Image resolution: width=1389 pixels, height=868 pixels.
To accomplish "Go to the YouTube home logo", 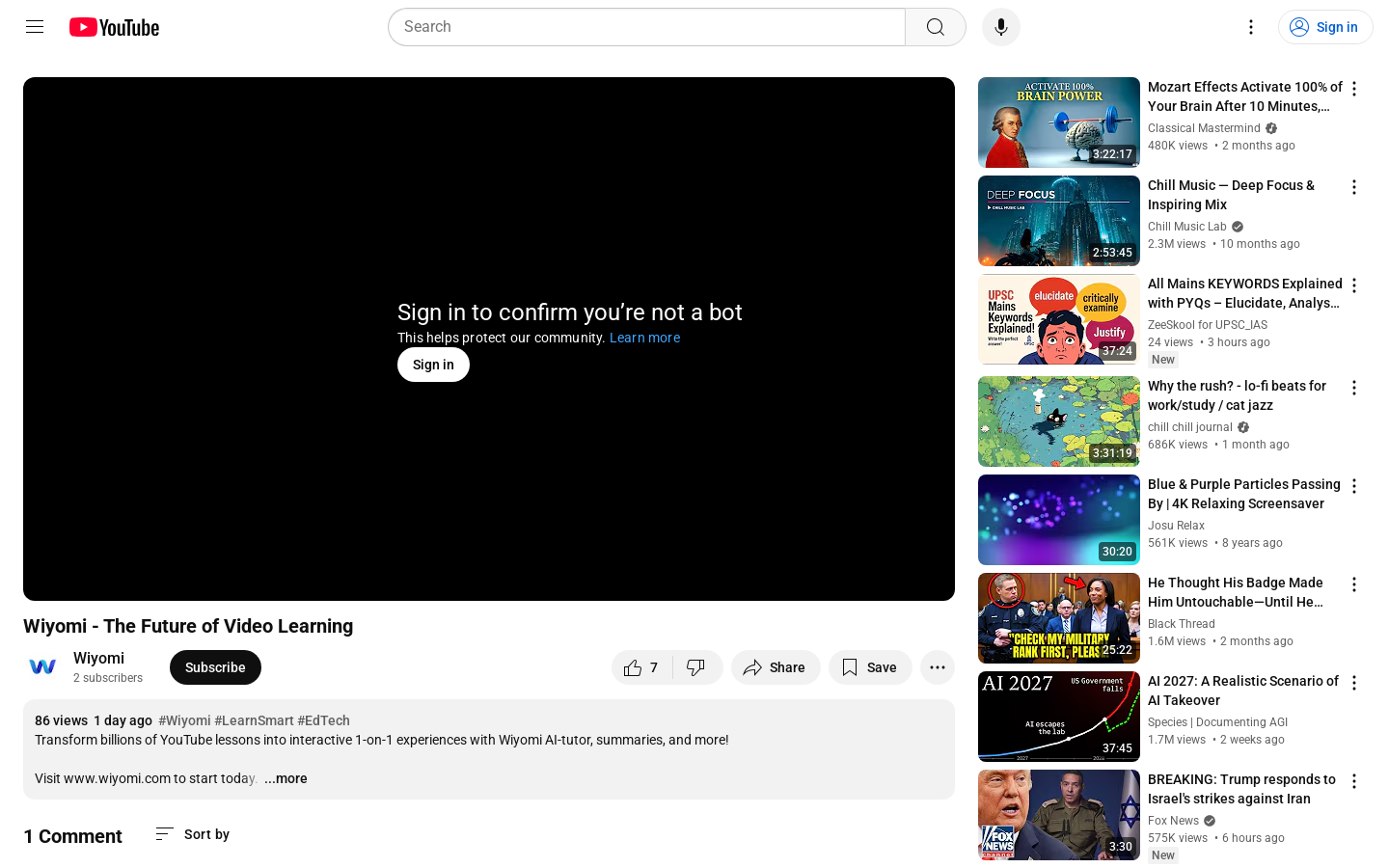I will pyautogui.click(x=114, y=27).
